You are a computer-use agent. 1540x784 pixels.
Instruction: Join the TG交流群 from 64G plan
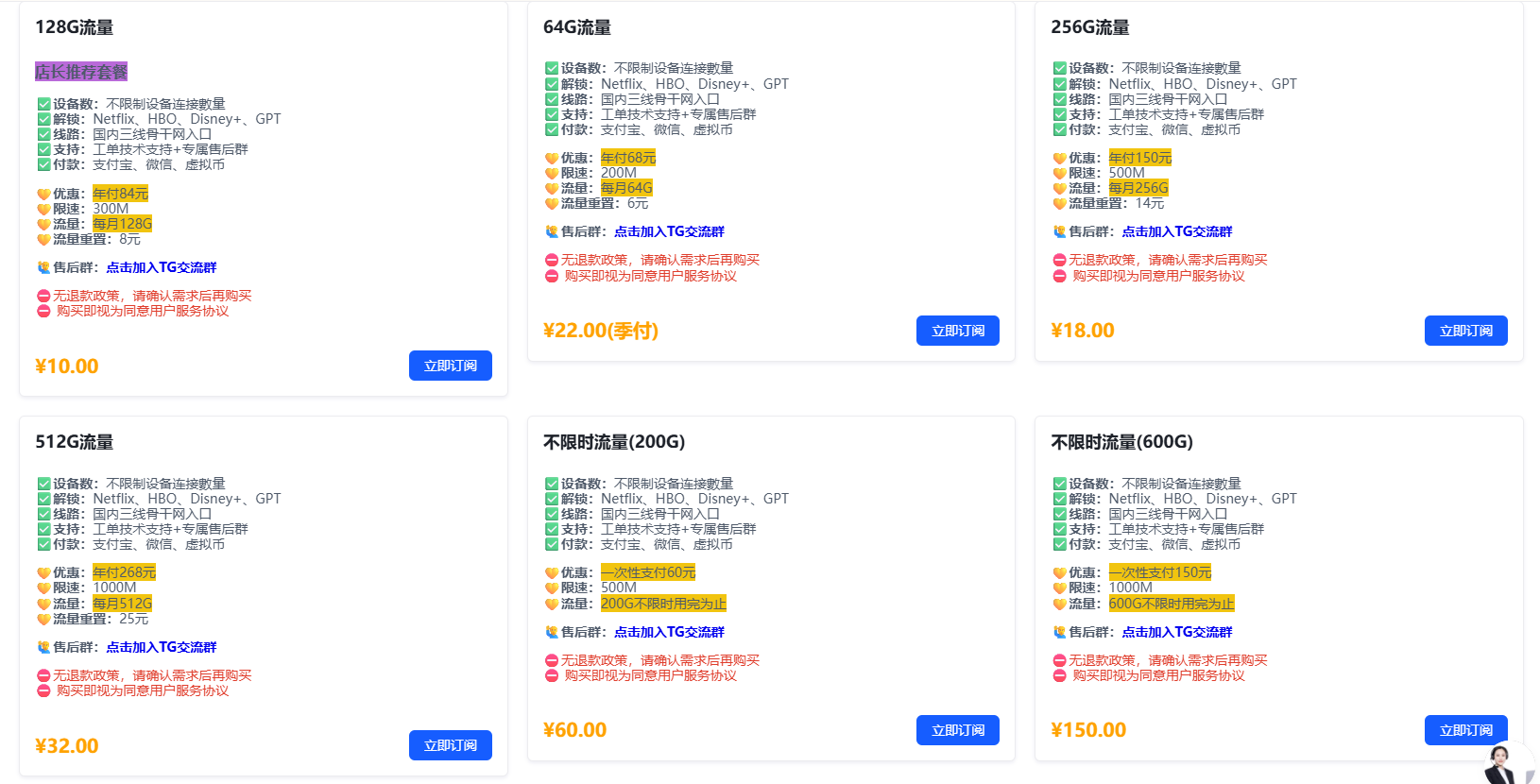click(669, 231)
